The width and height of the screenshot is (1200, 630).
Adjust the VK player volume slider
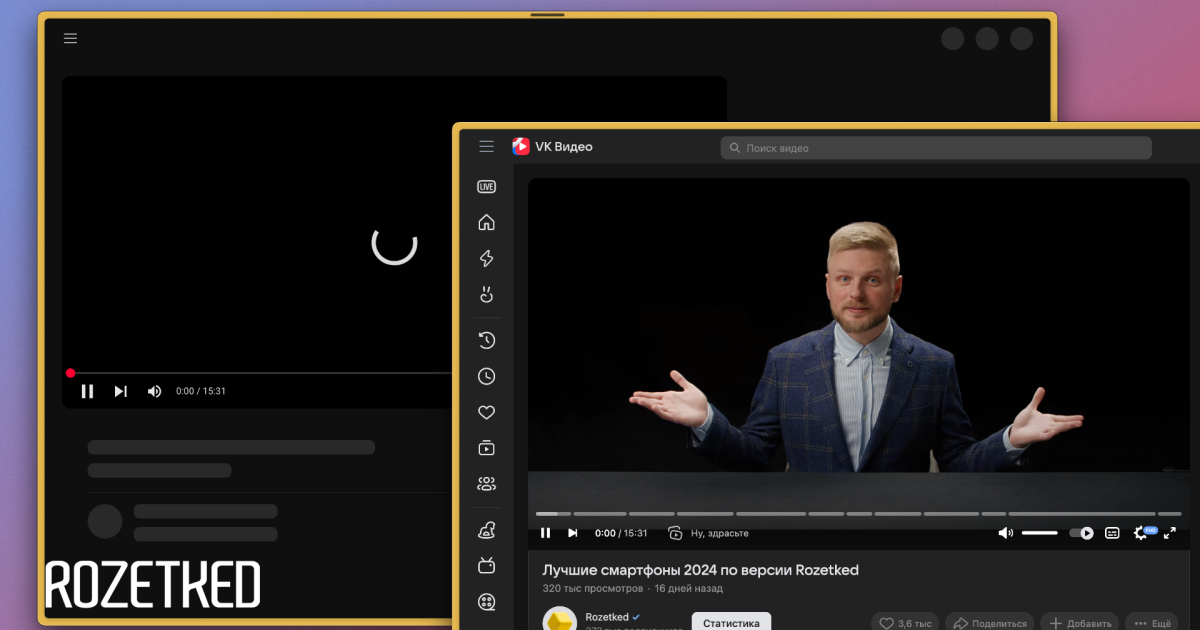tap(1039, 533)
